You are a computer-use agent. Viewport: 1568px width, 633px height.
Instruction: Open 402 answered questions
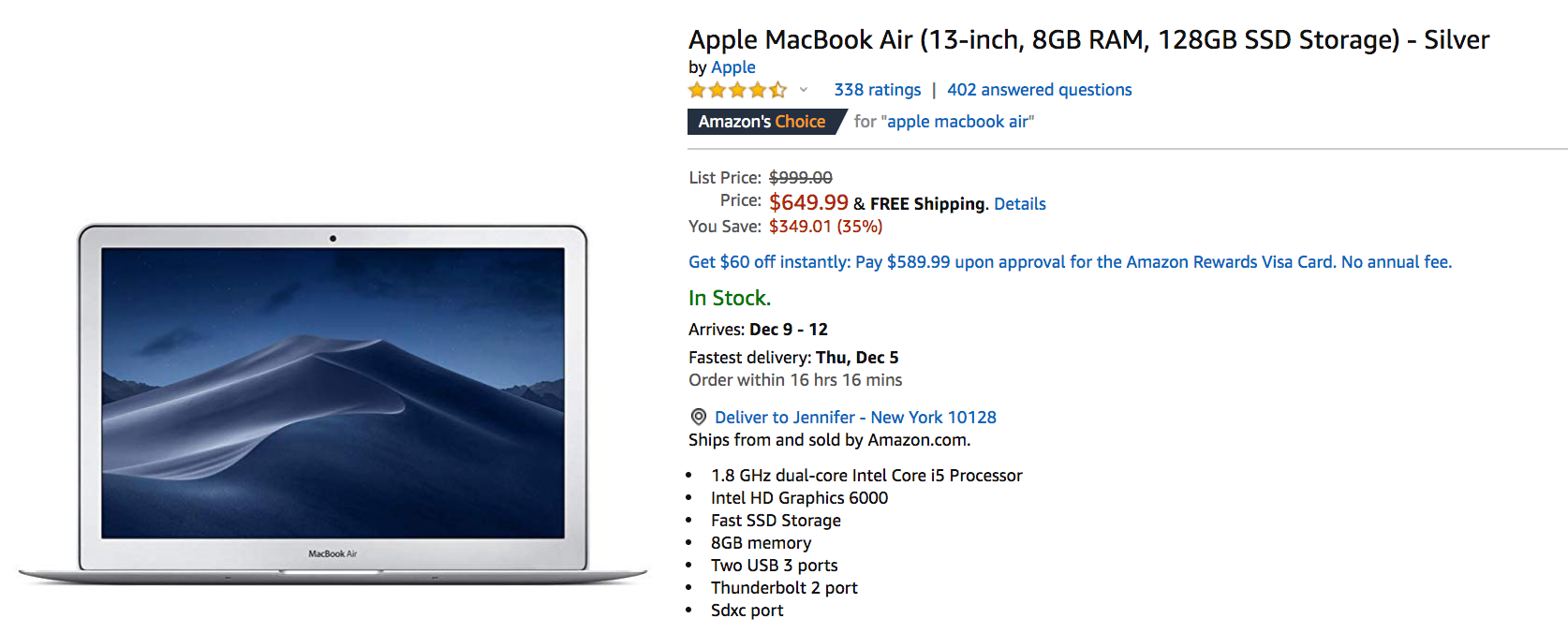click(1039, 90)
